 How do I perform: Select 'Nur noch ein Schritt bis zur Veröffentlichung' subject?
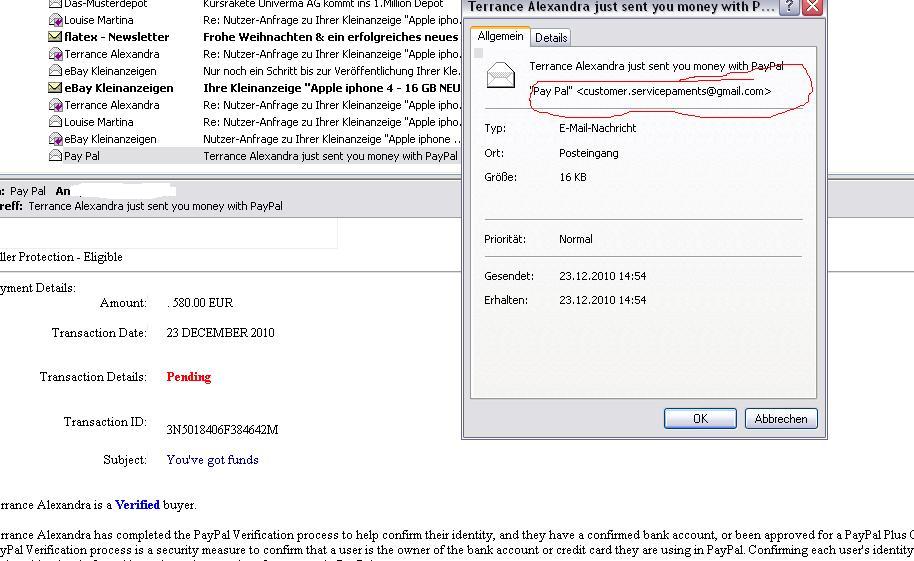[331, 71]
